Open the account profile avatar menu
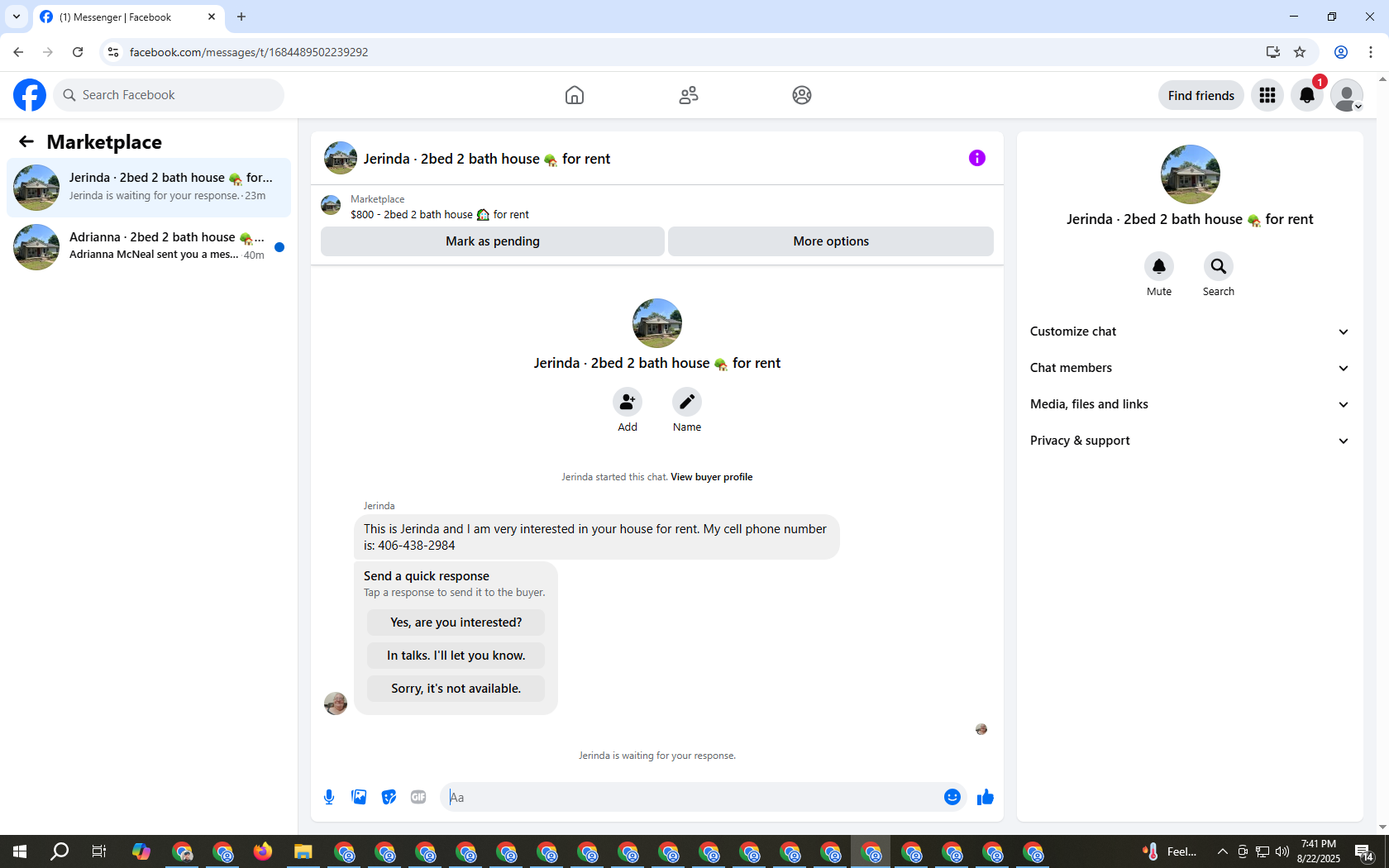Image resolution: width=1389 pixels, height=868 pixels. [x=1347, y=95]
